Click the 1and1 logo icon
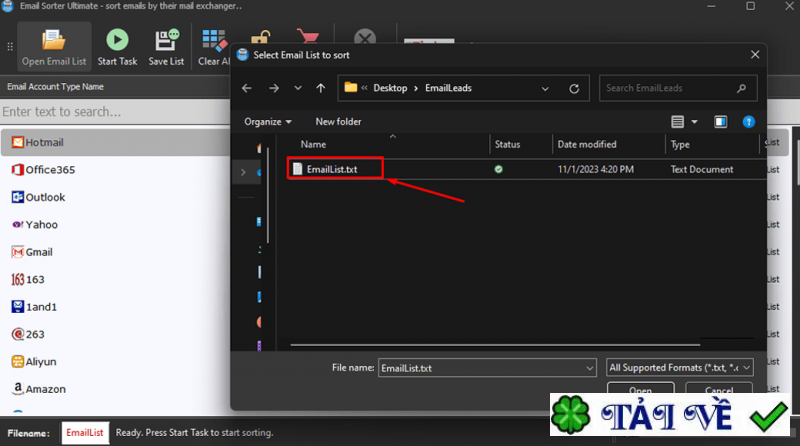The width and height of the screenshot is (800, 446). tap(17, 307)
